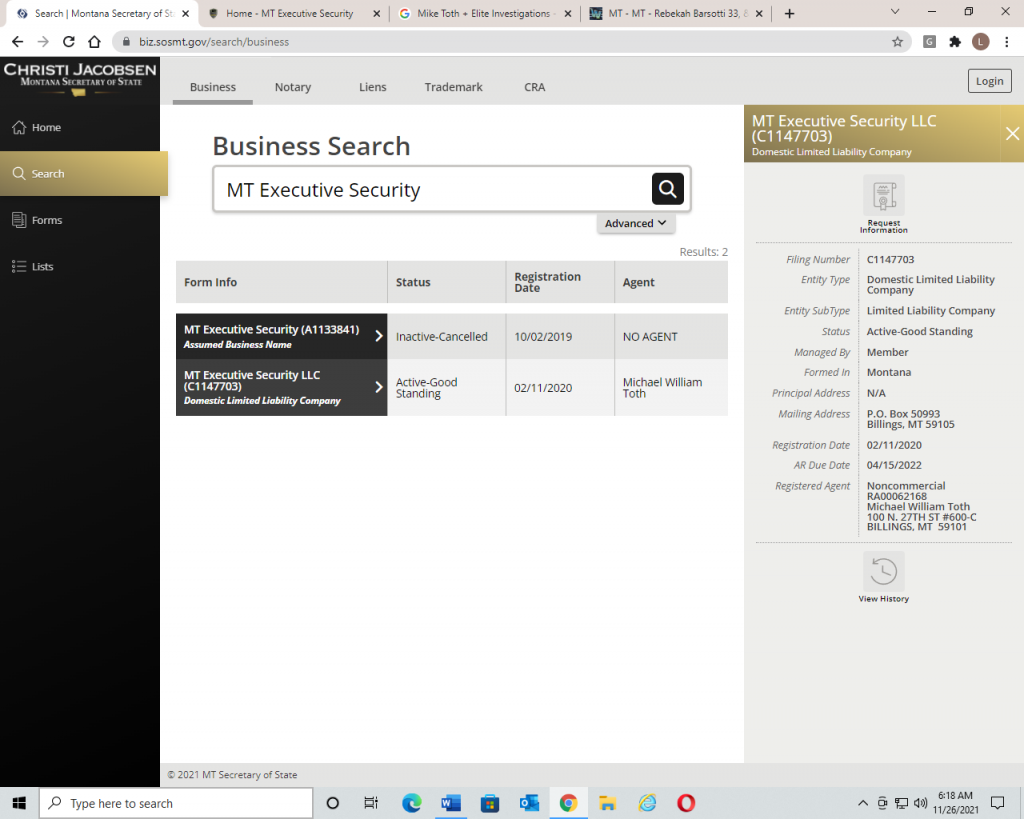
Task: Open Microsoft Word from the taskbar
Action: (450, 803)
